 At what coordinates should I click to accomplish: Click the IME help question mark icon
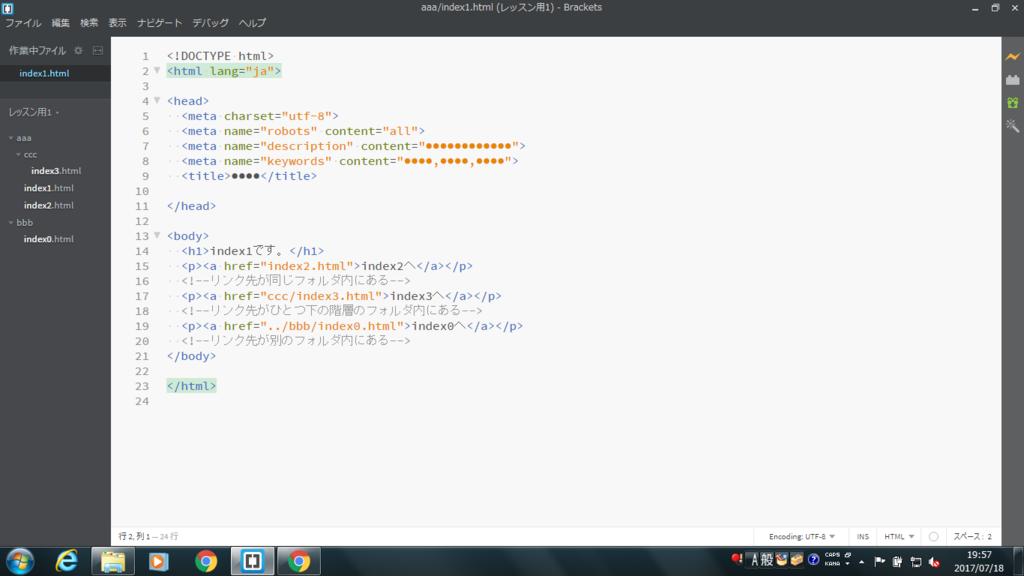pos(813,560)
